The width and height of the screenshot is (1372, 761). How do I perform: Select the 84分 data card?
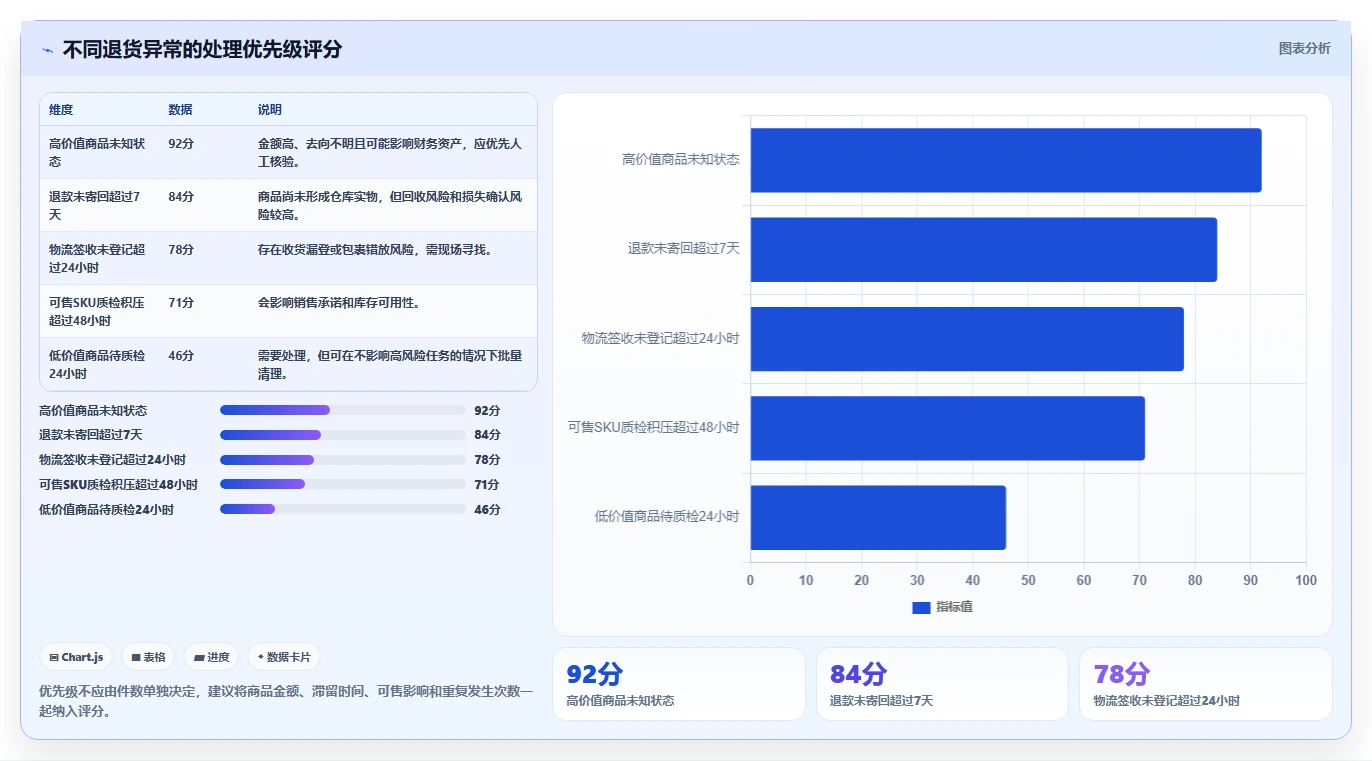[942, 684]
